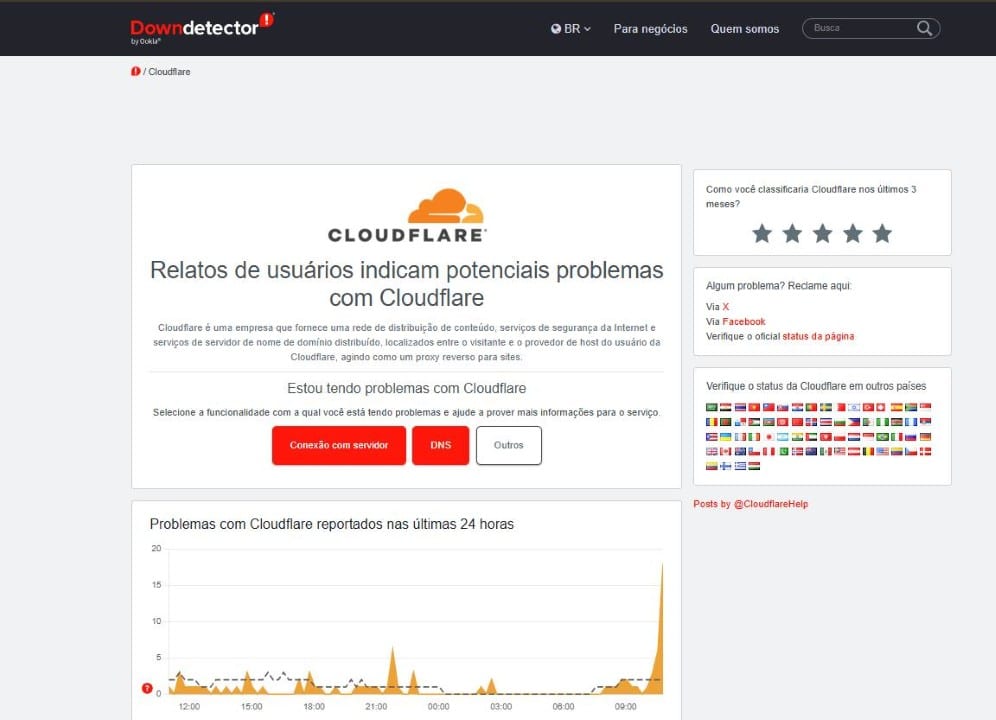Viewport: 996px width, 720px height.
Task: Select the Romania flag
Action: [712, 422]
